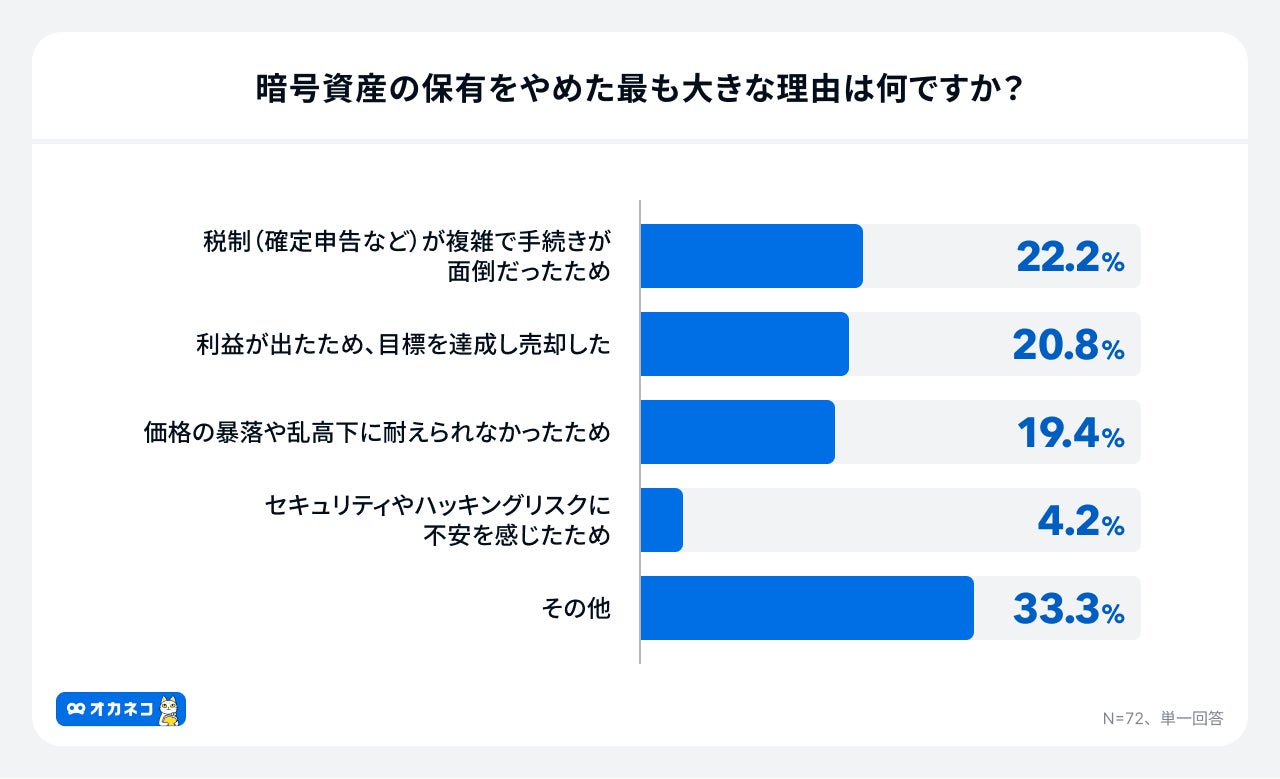Image resolution: width=1280 pixels, height=779 pixels.
Task: Click the N=72、単一回答 footnote
Action: click(1162, 718)
